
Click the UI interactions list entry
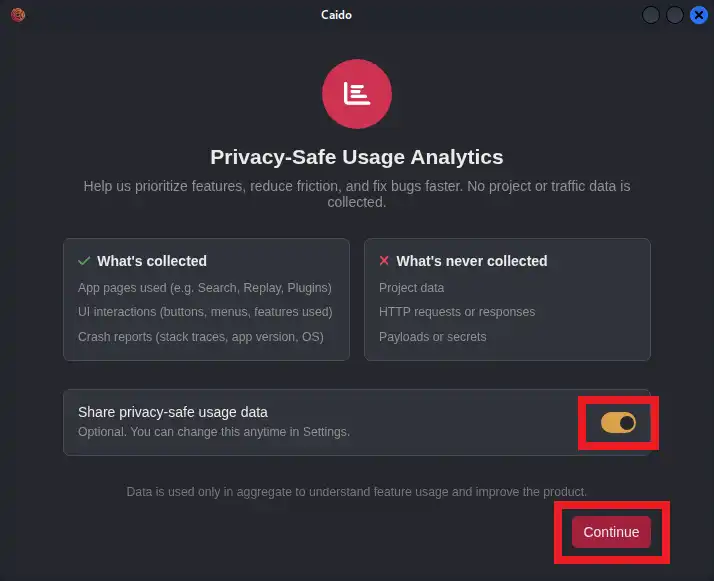point(205,312)
